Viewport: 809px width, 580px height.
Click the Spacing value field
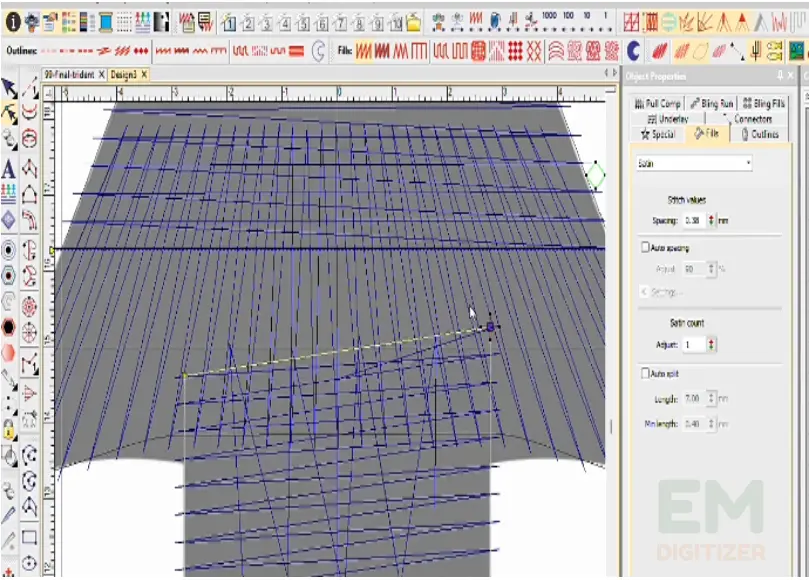tap(694, 220)
